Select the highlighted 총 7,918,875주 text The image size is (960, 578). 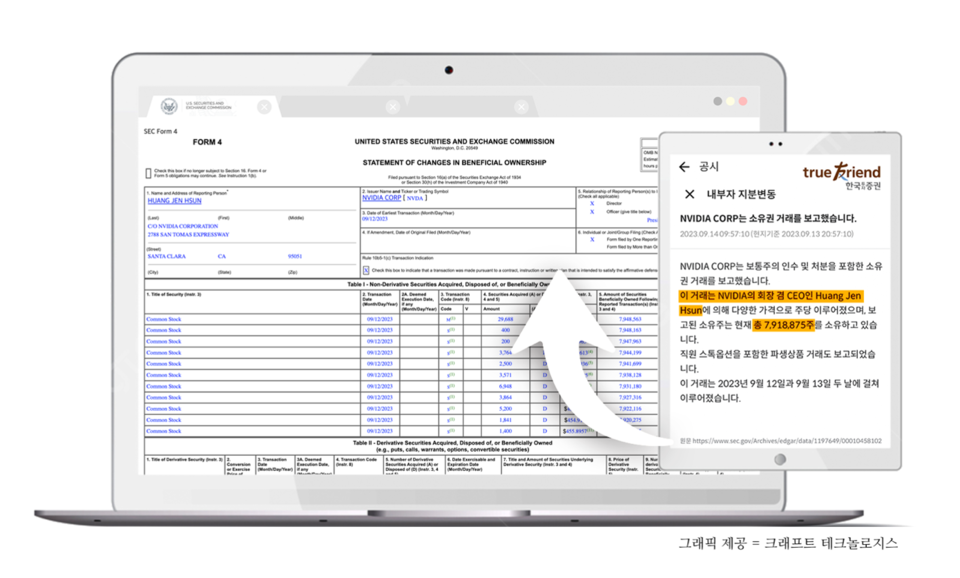tap(778, 325)
